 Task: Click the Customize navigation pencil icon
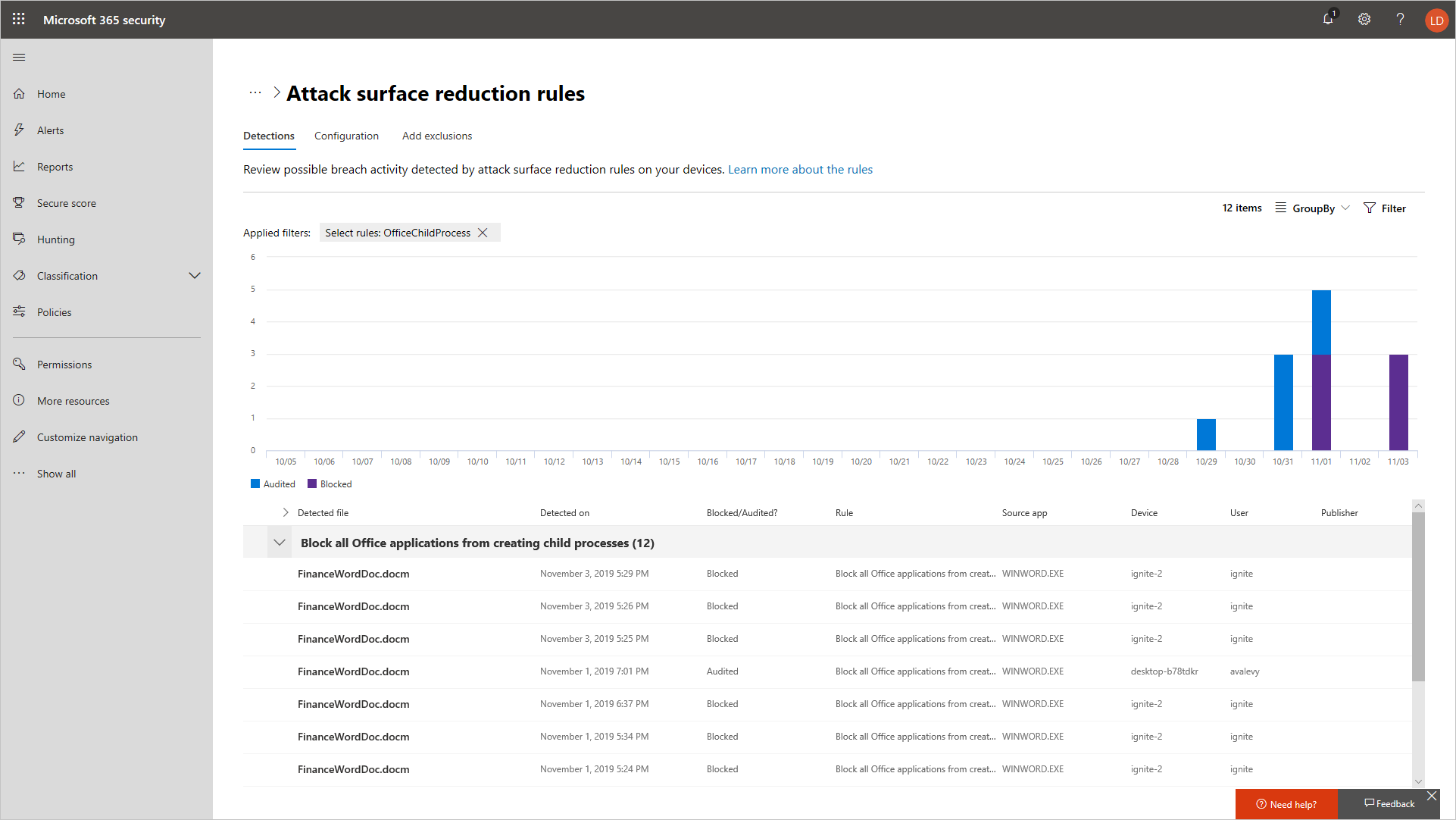19,437
